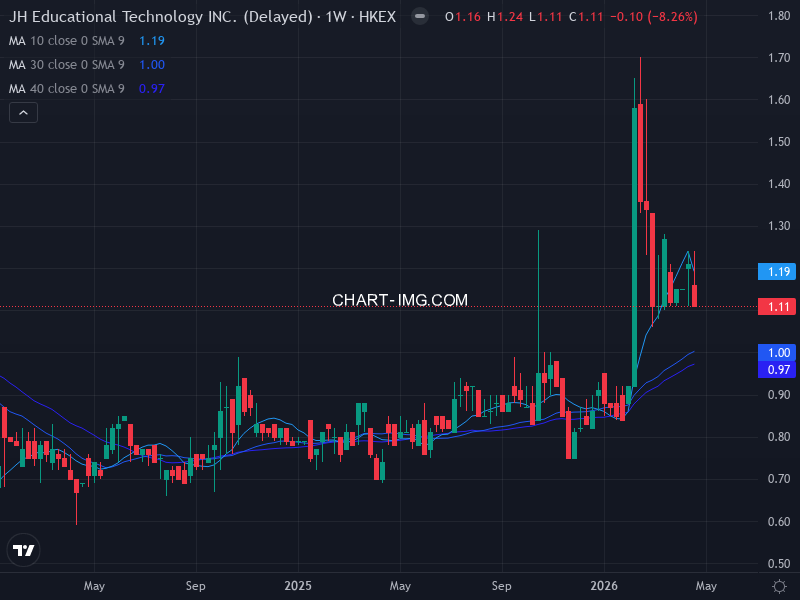The image size is (800, 600).
Task: Click the 1.70 price axis label
Action: [779, 58]
